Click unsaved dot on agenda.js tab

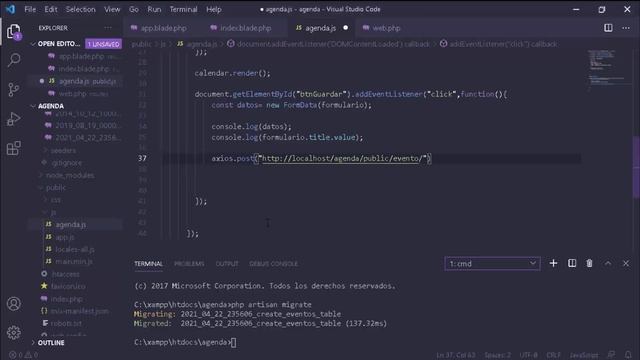pos(346,28)
